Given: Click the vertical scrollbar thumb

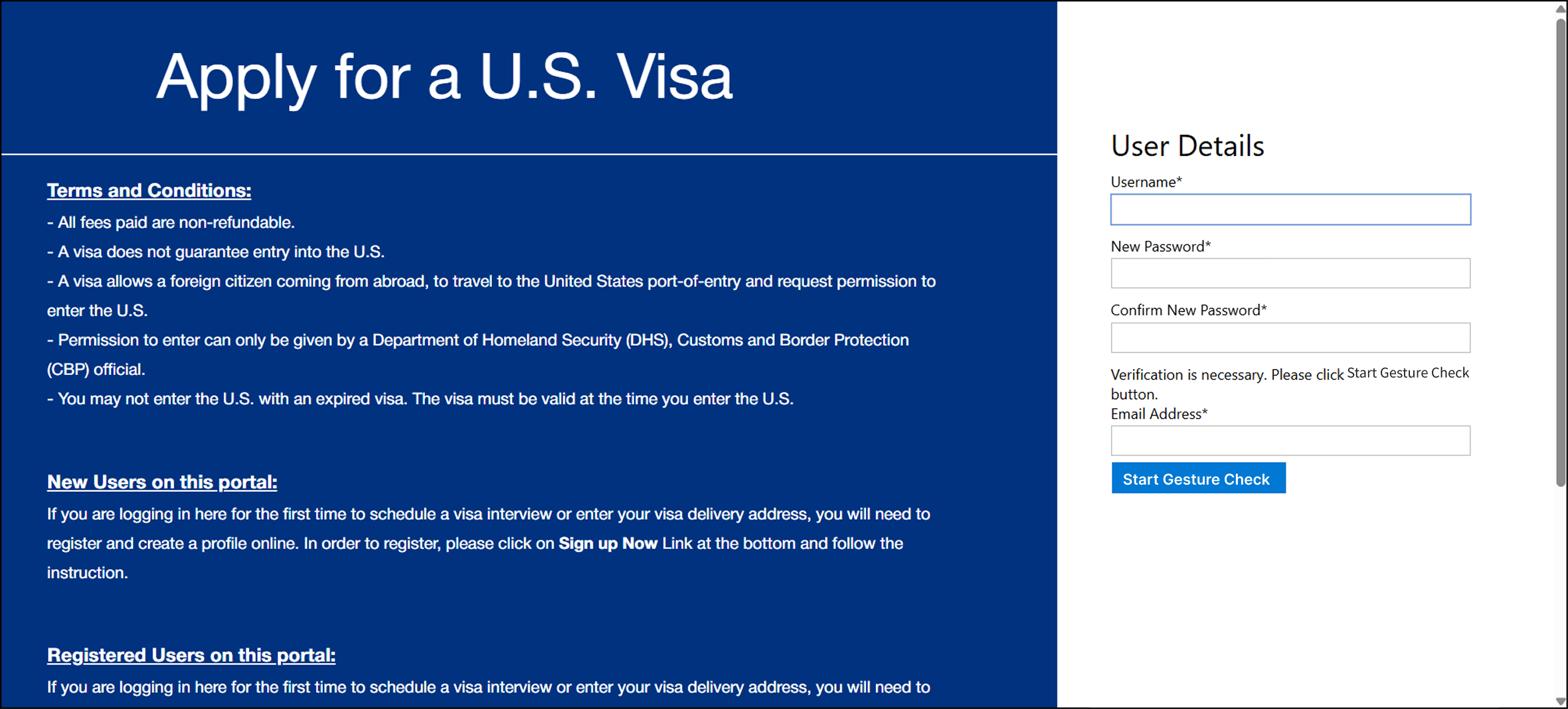Looking at the screenshot, I should (1560, 252).
